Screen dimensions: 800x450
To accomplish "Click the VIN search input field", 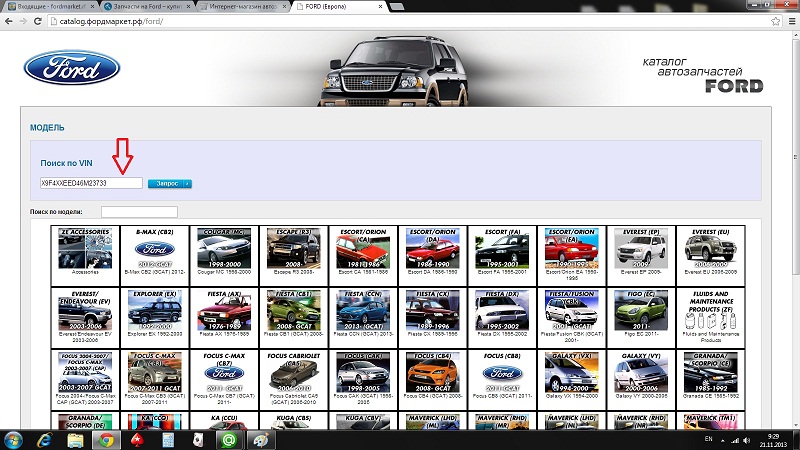I will coord(91,183).
